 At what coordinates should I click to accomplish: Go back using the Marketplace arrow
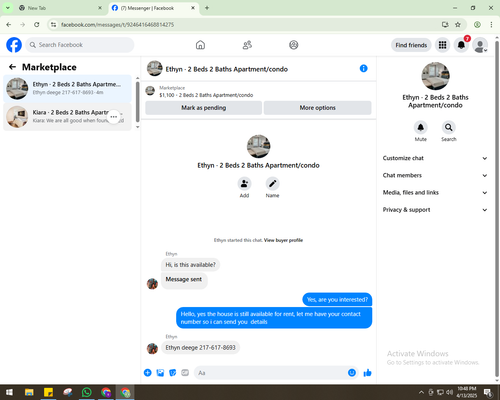12,67
